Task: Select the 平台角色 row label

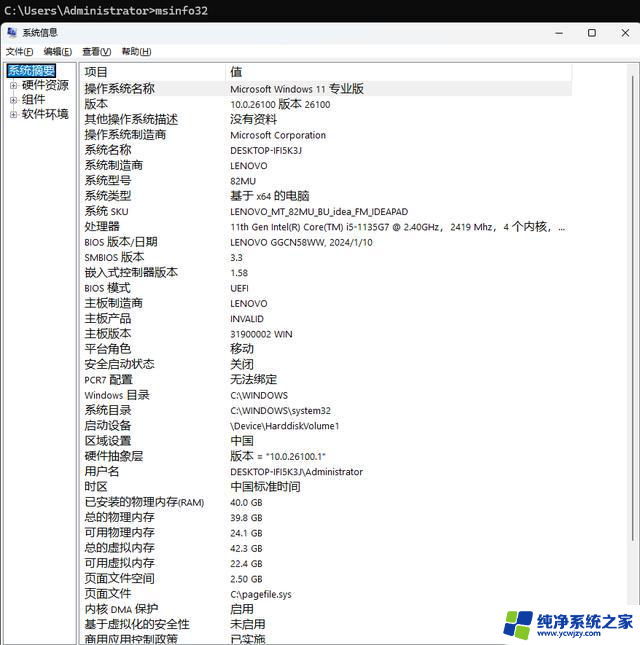Action: pyautogui.click(x=108, y=349)
